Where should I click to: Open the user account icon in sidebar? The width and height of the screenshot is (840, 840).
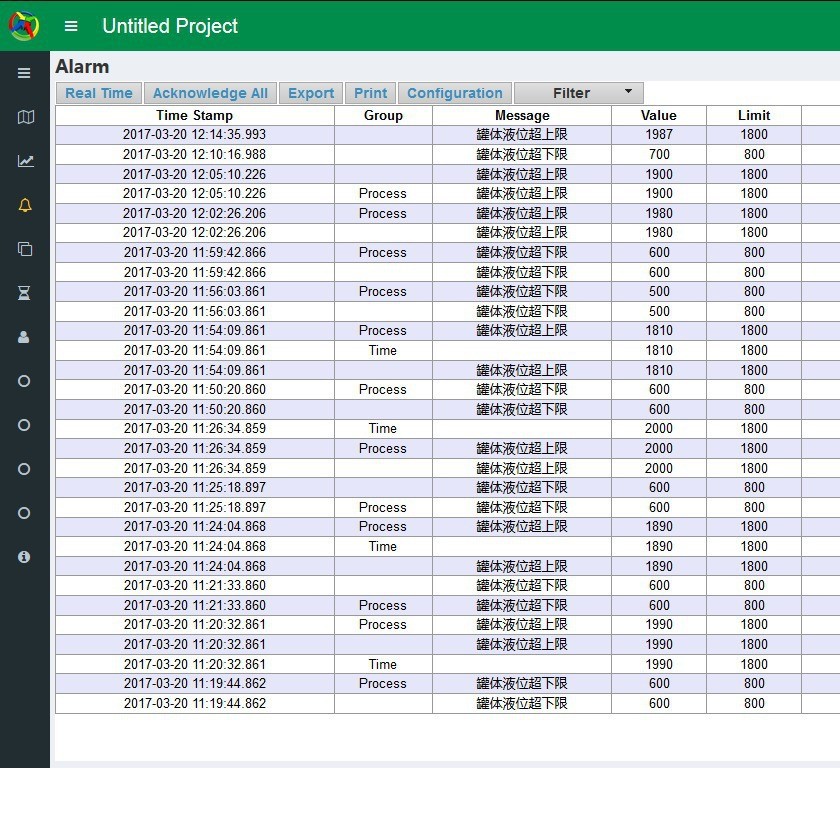(25, 337)
